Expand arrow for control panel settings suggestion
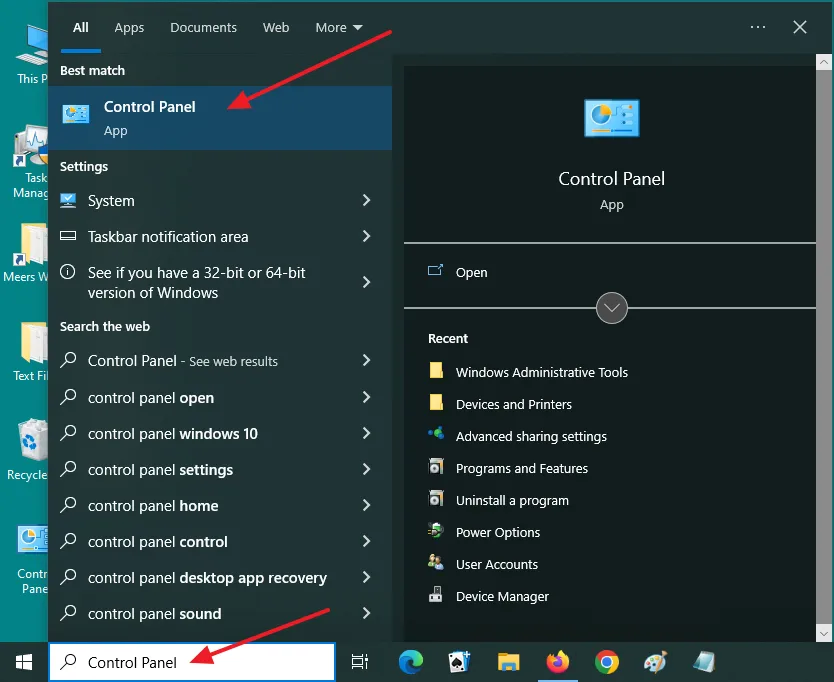834x682 pixels. [366, 469]
